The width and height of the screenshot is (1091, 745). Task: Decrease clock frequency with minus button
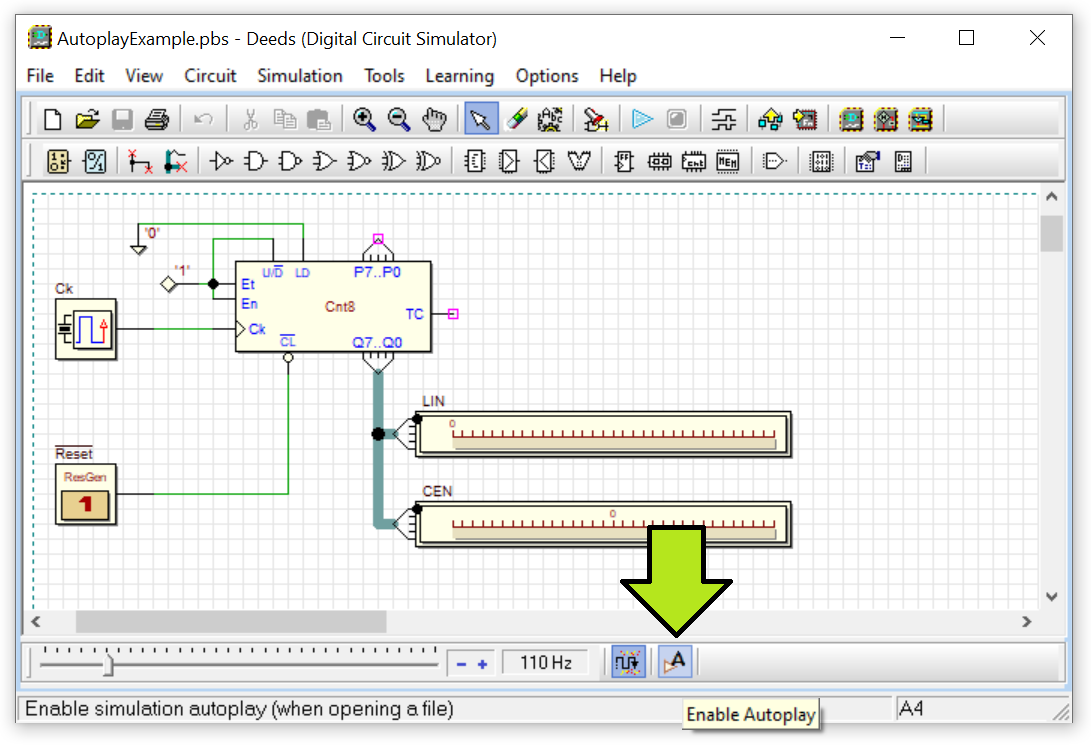(461, 664)
